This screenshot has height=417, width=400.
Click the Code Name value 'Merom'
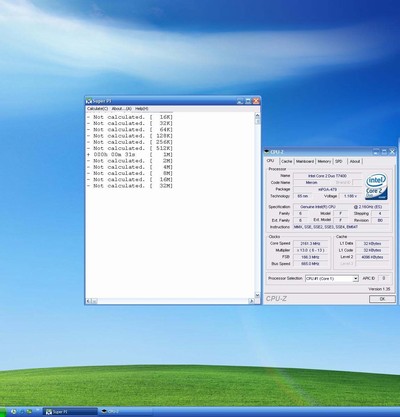pyautogui.click(x=311, y=183)
